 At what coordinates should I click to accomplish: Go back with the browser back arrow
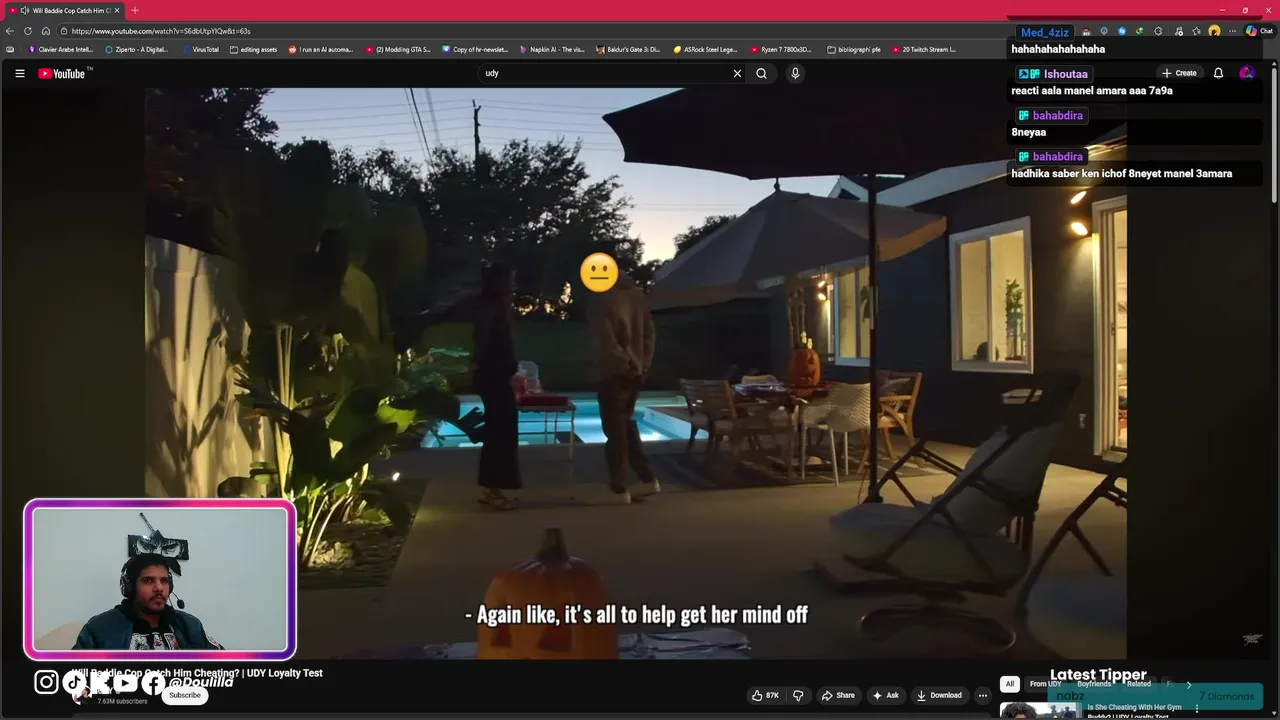point(10,31)
